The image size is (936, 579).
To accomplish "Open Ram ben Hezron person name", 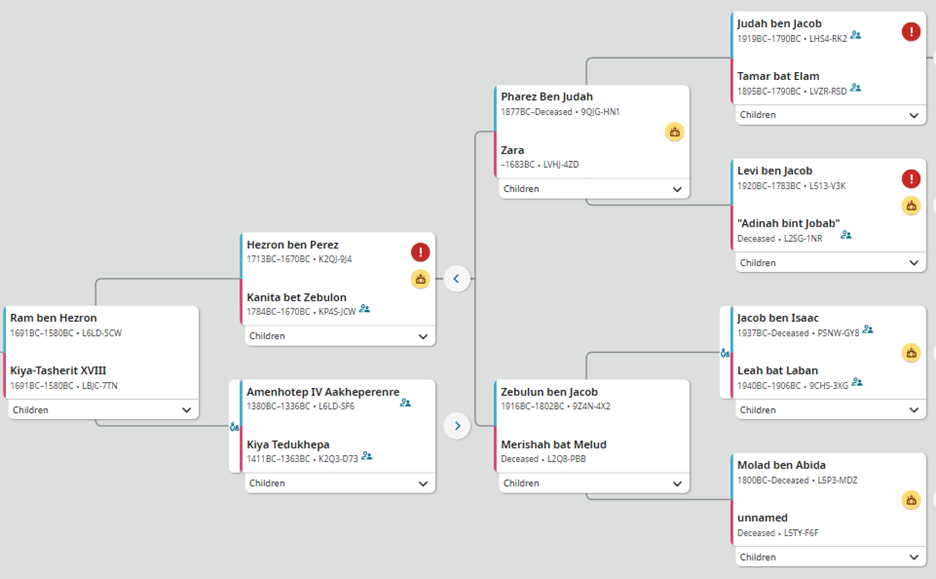I will tap(53, 318).
